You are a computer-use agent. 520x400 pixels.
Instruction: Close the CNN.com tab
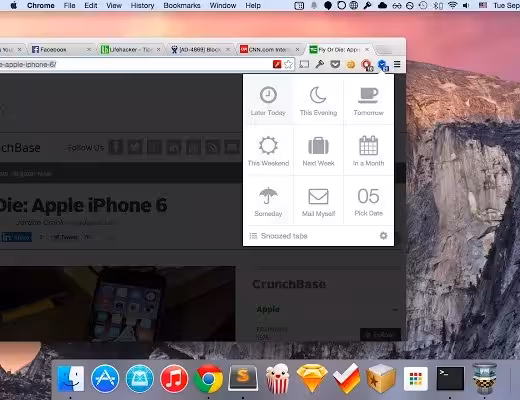pos(297,50)
